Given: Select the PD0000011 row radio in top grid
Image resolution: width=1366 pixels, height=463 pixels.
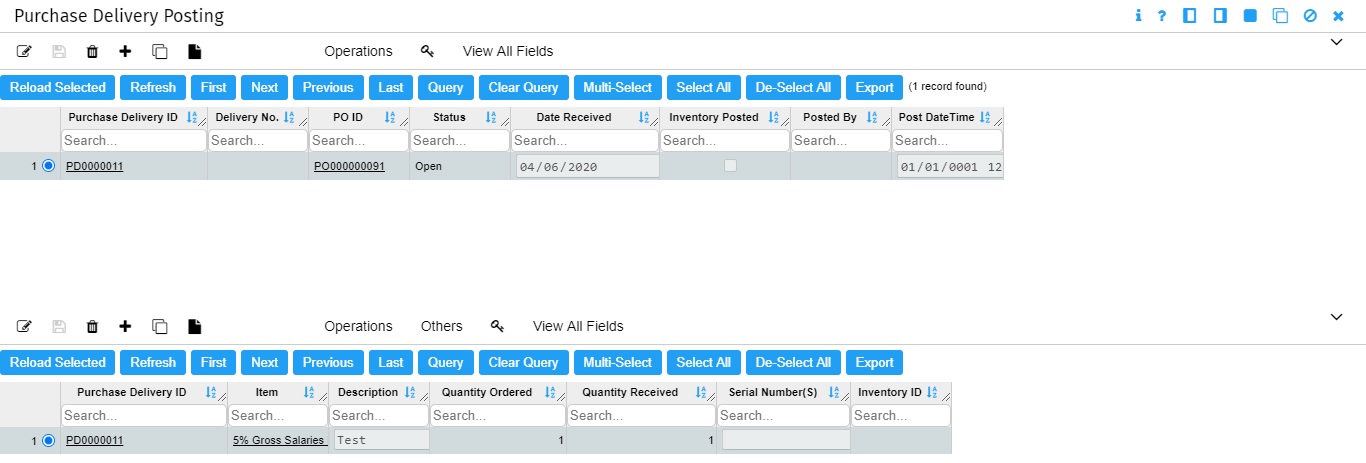Looking at the screenshot, I should (48, 166).
